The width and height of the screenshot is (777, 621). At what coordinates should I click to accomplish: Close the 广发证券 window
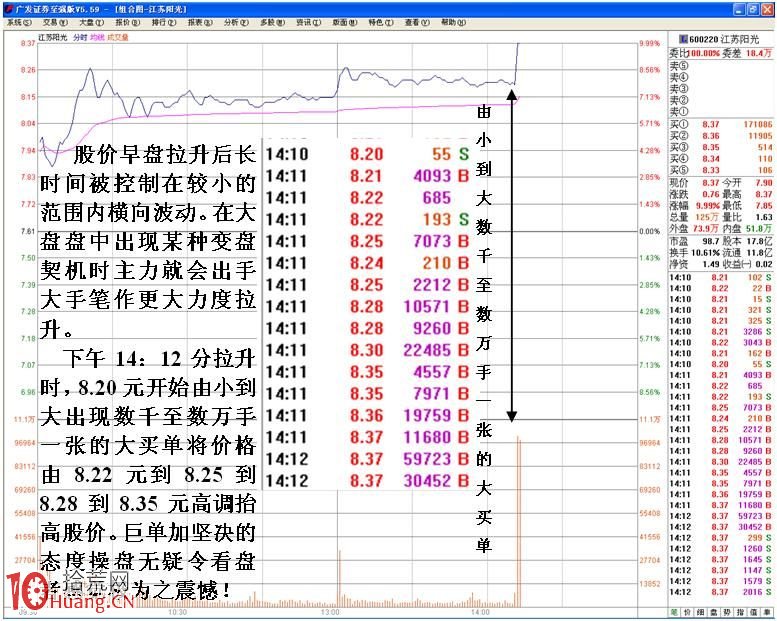(x=767, y=9)
